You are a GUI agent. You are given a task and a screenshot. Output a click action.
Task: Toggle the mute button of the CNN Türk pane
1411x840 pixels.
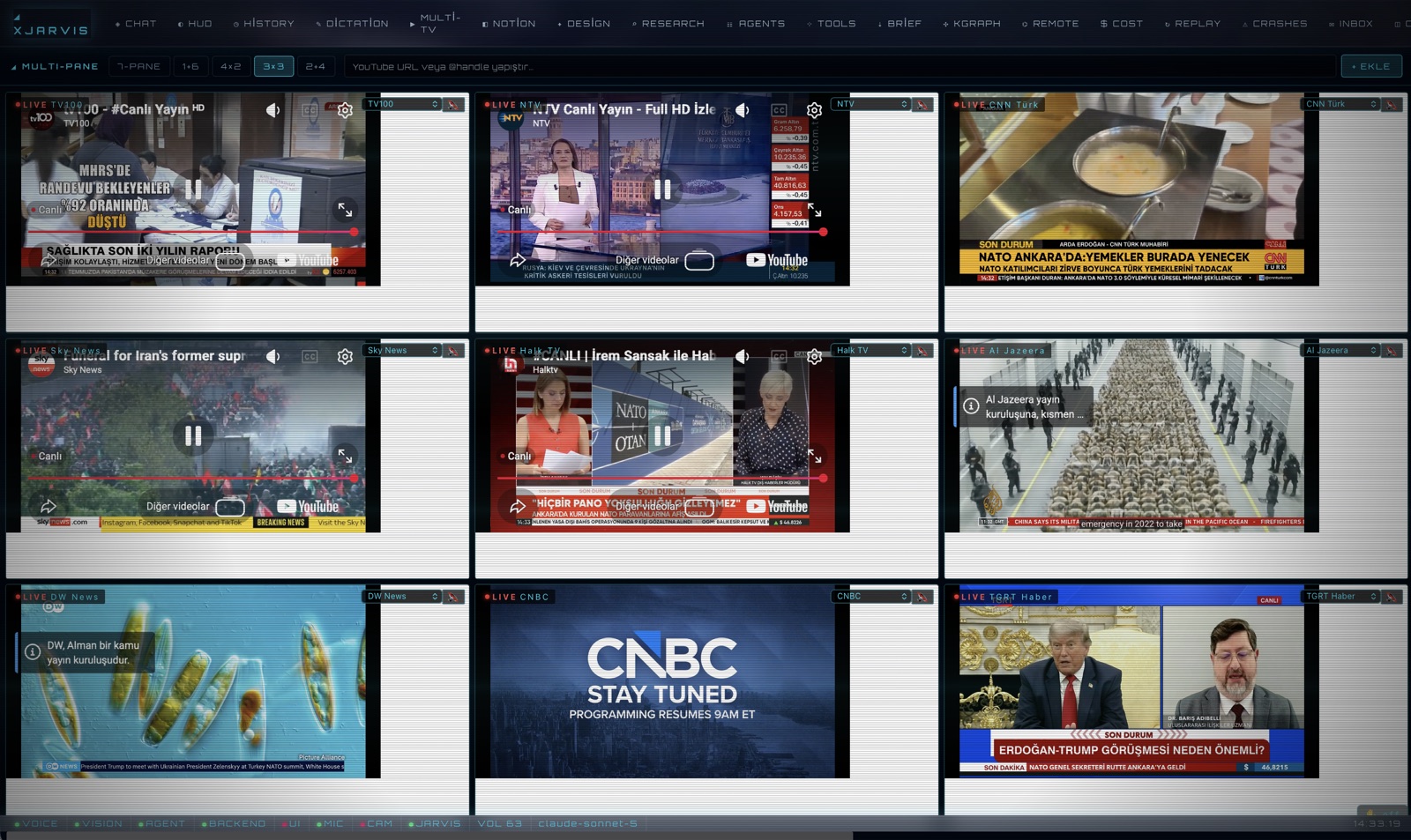coord(1392,104)
